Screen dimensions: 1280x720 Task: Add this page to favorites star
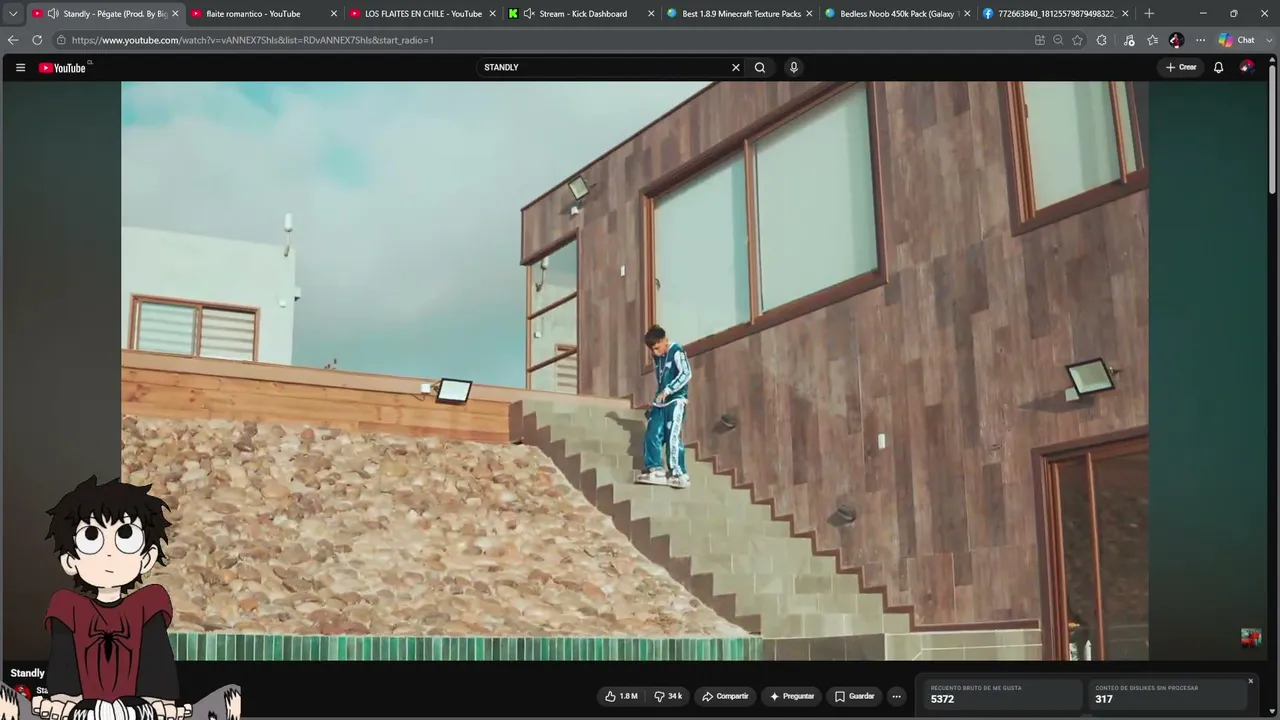coord(1077,40)
